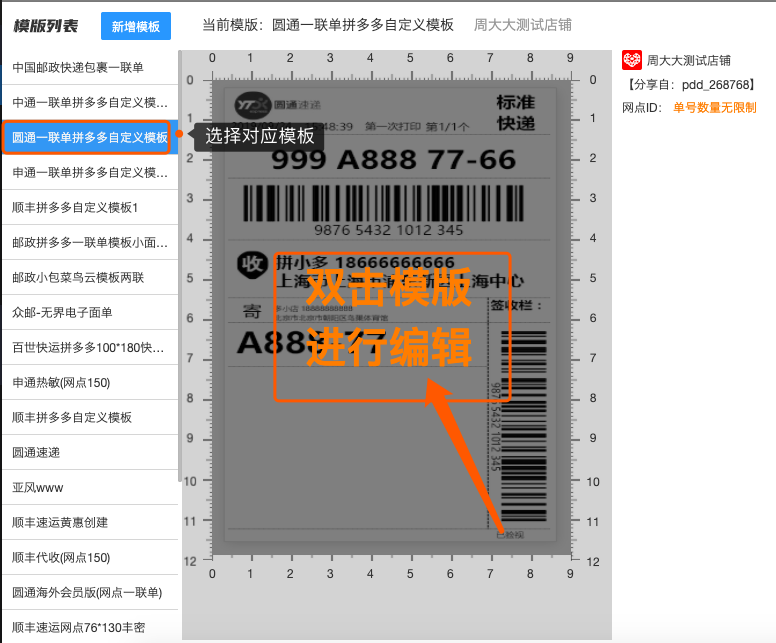
Task: Choose 众邮-无界电子面单 template
Action: click(x=62, y=312)
